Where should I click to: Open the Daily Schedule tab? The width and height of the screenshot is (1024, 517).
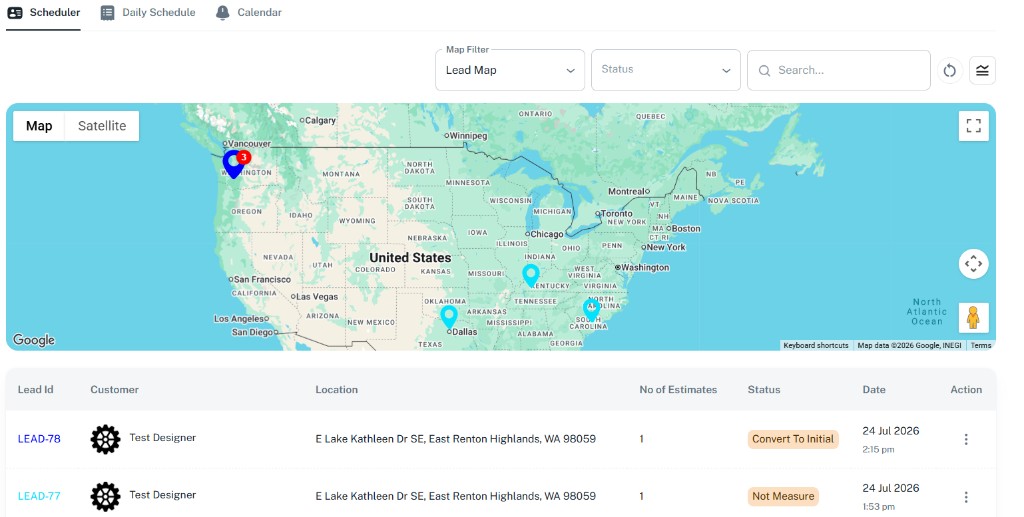pyautogui.click(x=148, y=12)
